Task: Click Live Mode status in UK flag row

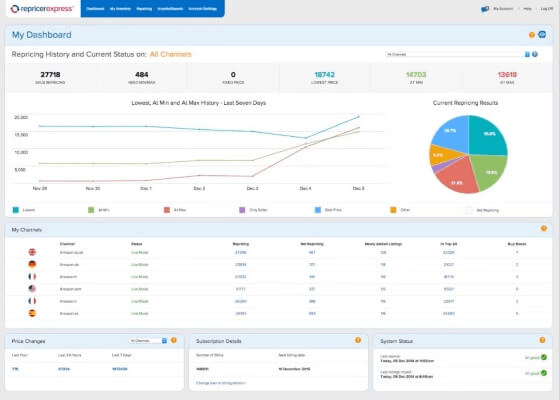Action: [140, 252]
